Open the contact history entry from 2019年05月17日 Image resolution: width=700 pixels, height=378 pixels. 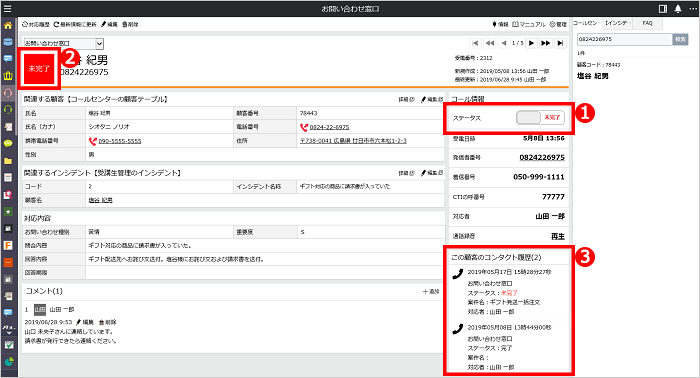(x=508, y=292)
